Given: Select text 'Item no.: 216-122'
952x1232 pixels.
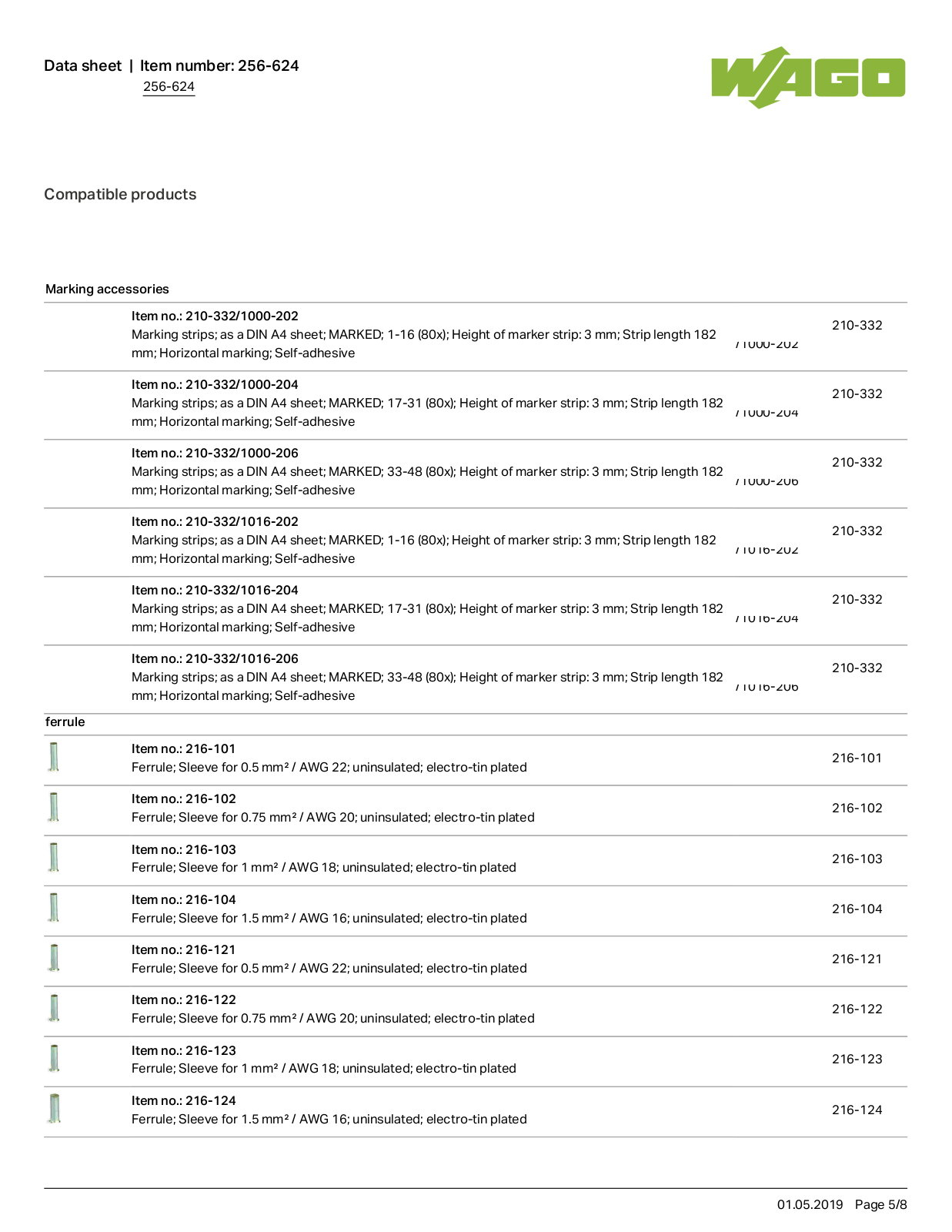Looking at the screenshot, I should (x=184, y=999).
